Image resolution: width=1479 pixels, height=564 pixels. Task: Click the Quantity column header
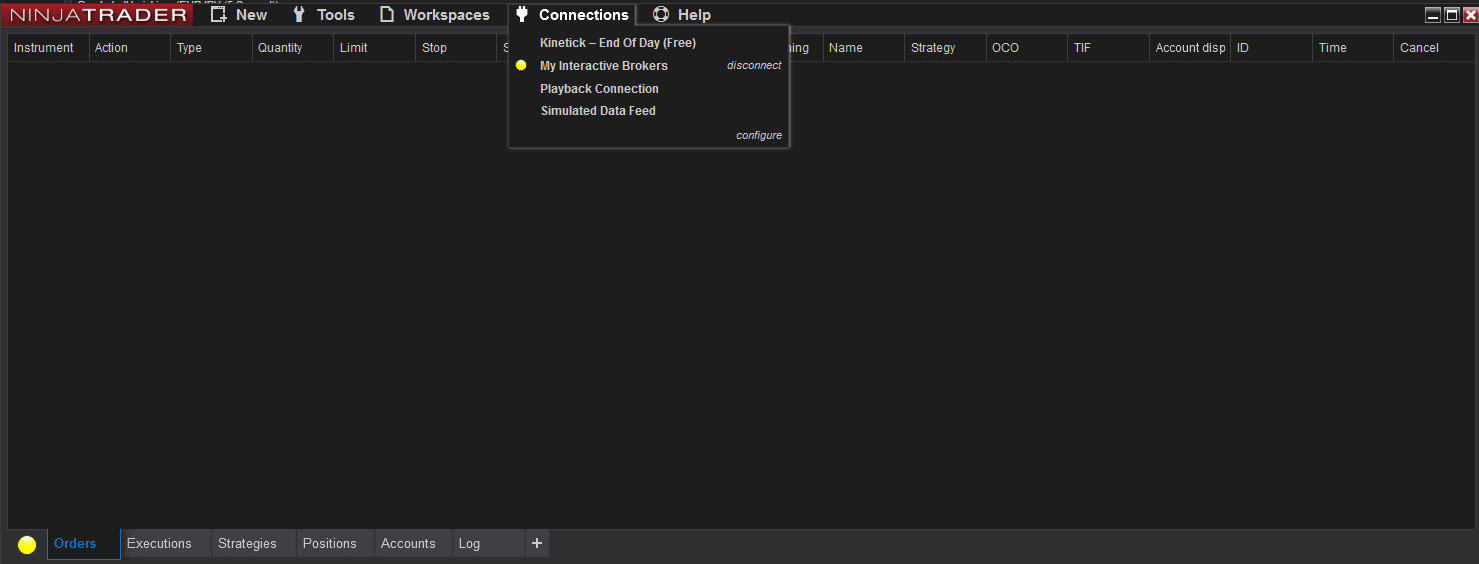point(293,47)
